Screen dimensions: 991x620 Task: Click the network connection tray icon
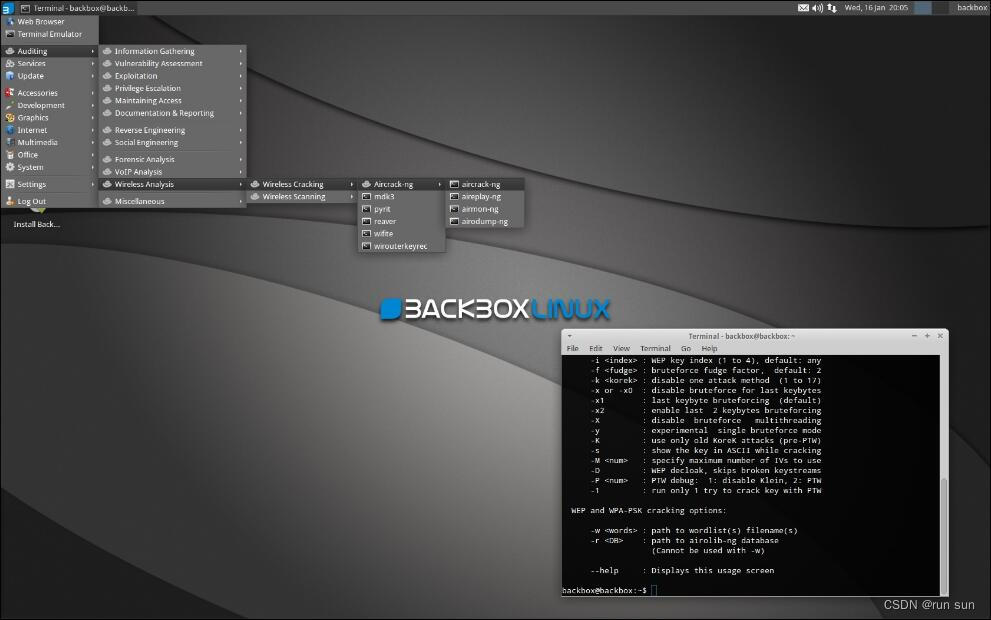(x=832, y=8)
